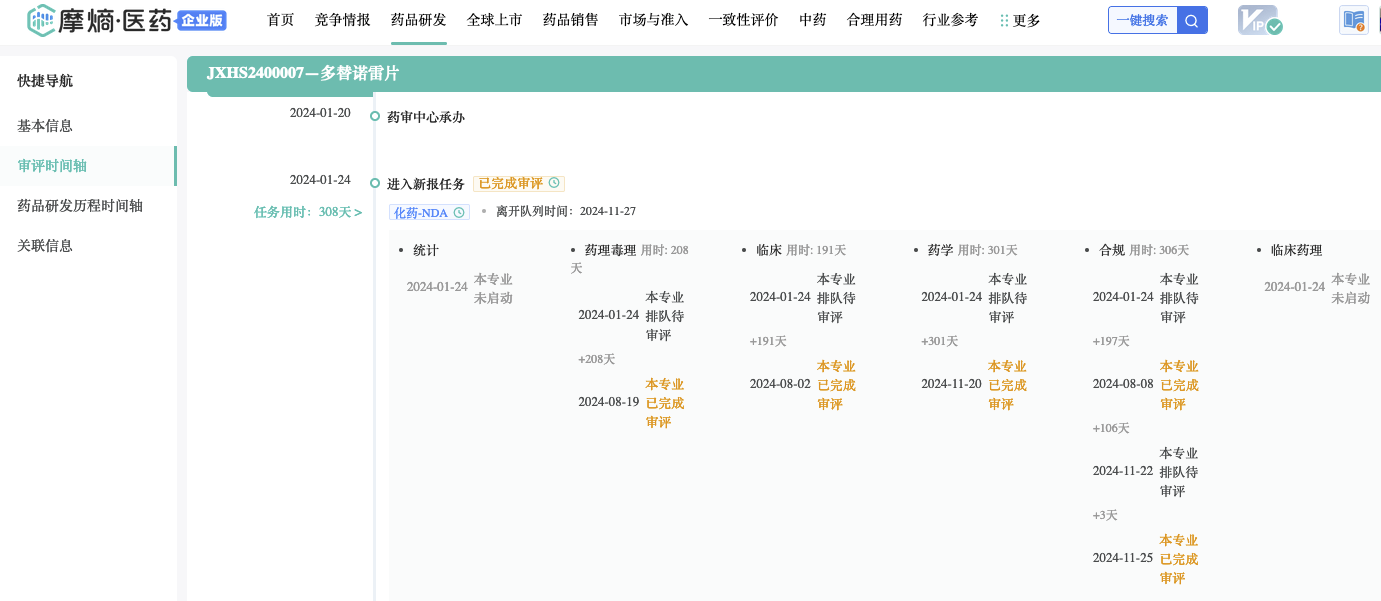Click the clock icon in 化药-NDA tag
Viewport: 1381px width, 601px height.
pos(459,212)
